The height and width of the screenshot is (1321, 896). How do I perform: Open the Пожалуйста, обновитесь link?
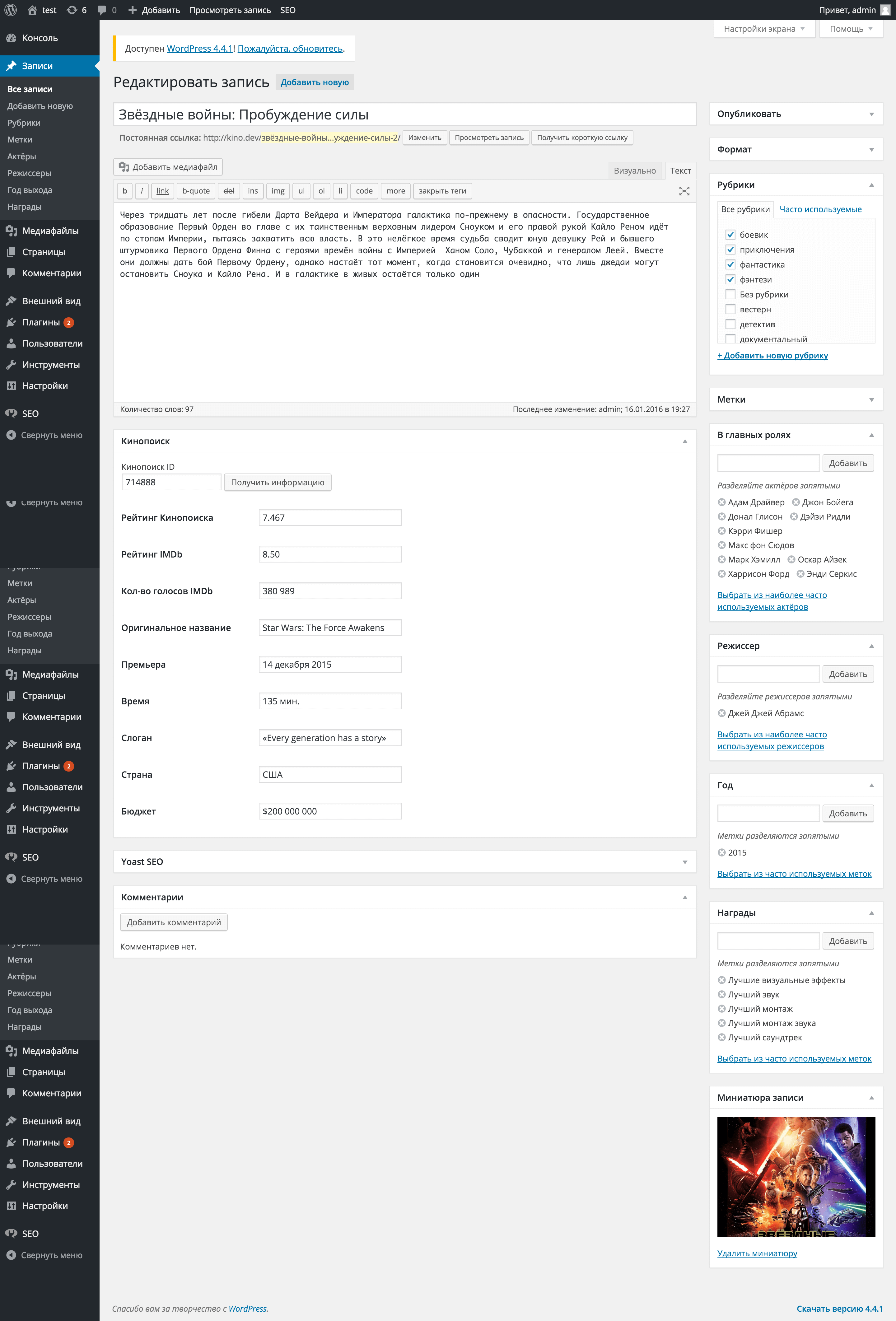tap(290, 49)
